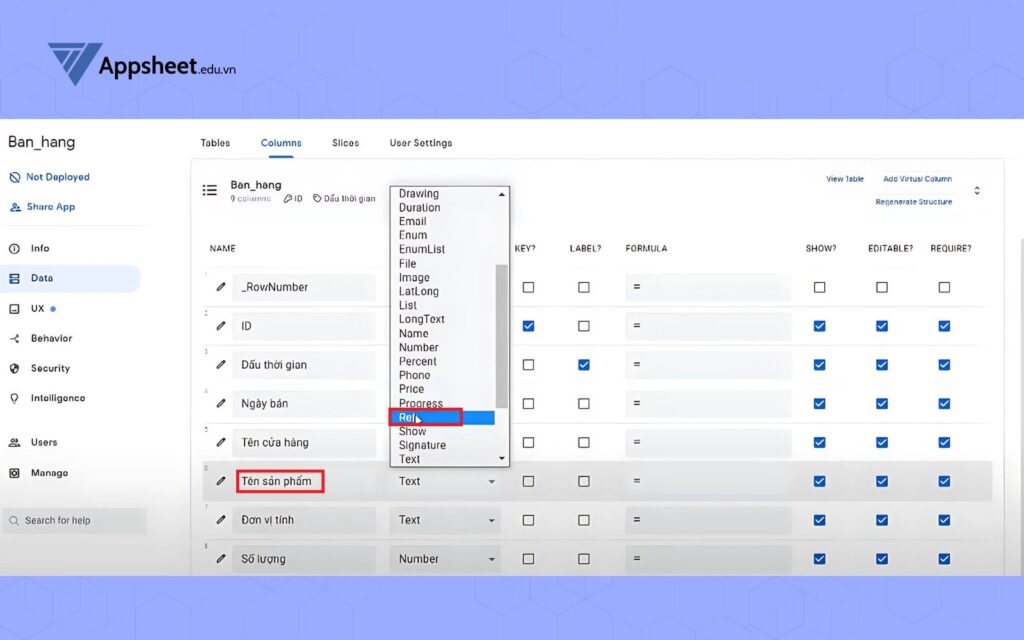Switch to the Slices tab
The width and height of the screenshot is (1024, 640).
coord(345,143)
